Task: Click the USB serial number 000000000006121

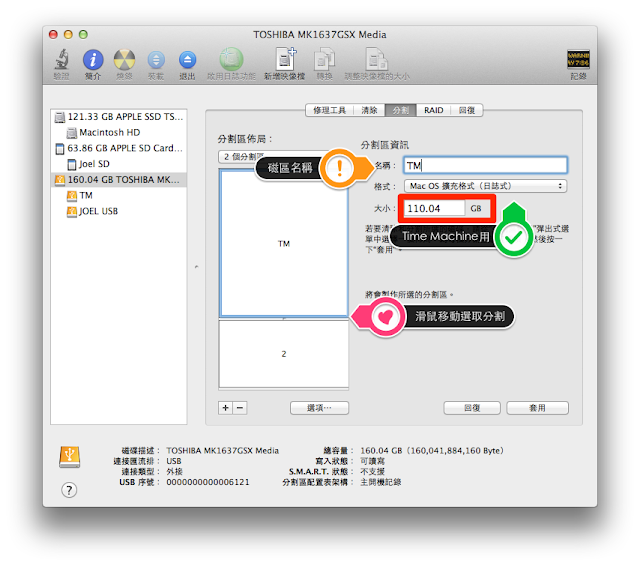Action: [208, 482]
